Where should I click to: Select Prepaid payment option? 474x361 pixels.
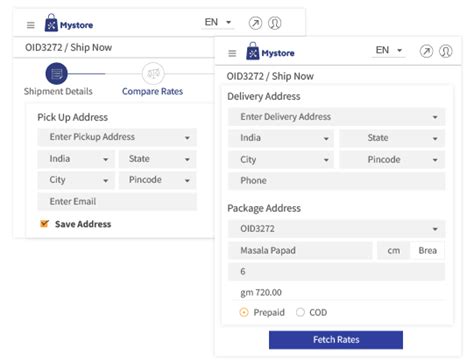point(244,312)
